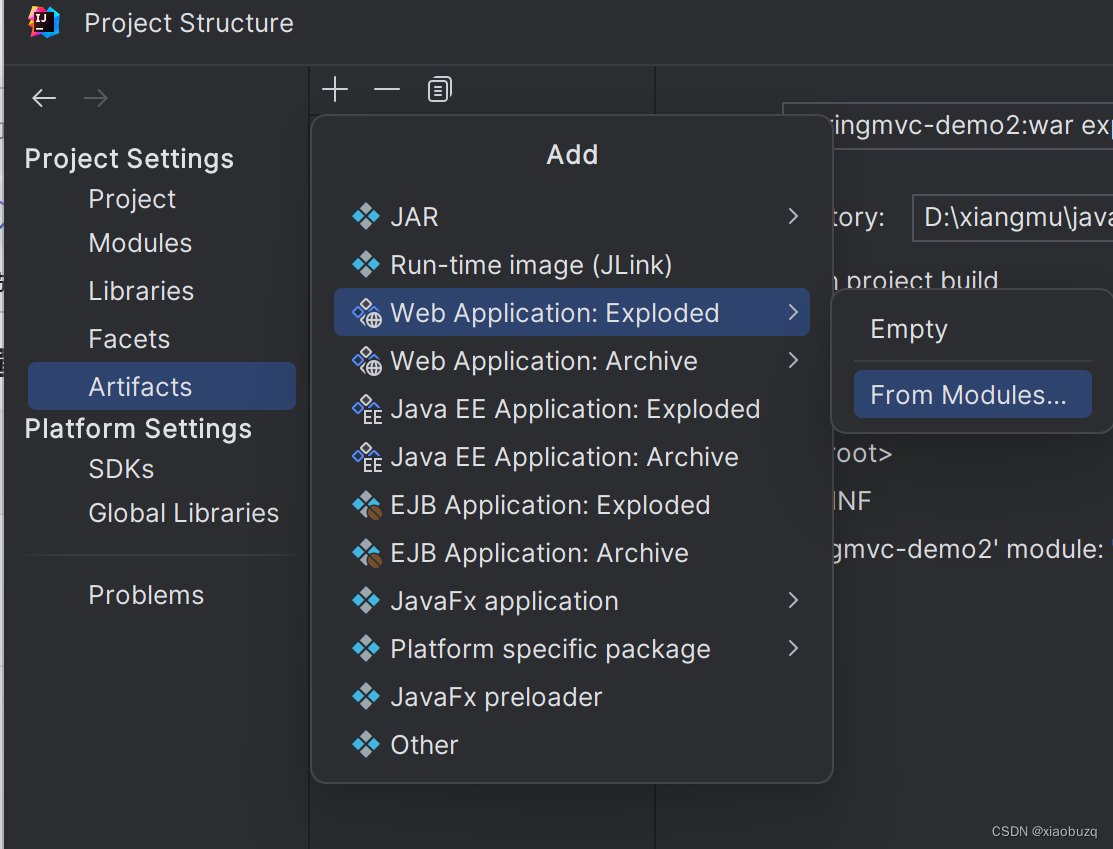Click the JAR artifact icon

coord(366,217)
